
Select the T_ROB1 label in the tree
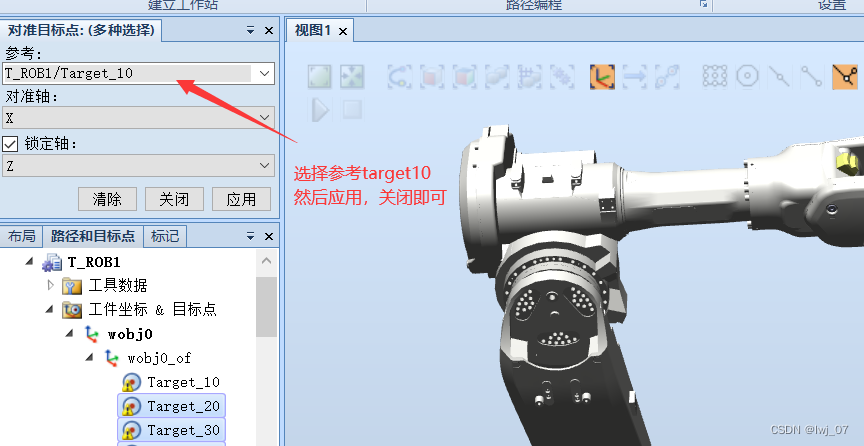[94, 261]
